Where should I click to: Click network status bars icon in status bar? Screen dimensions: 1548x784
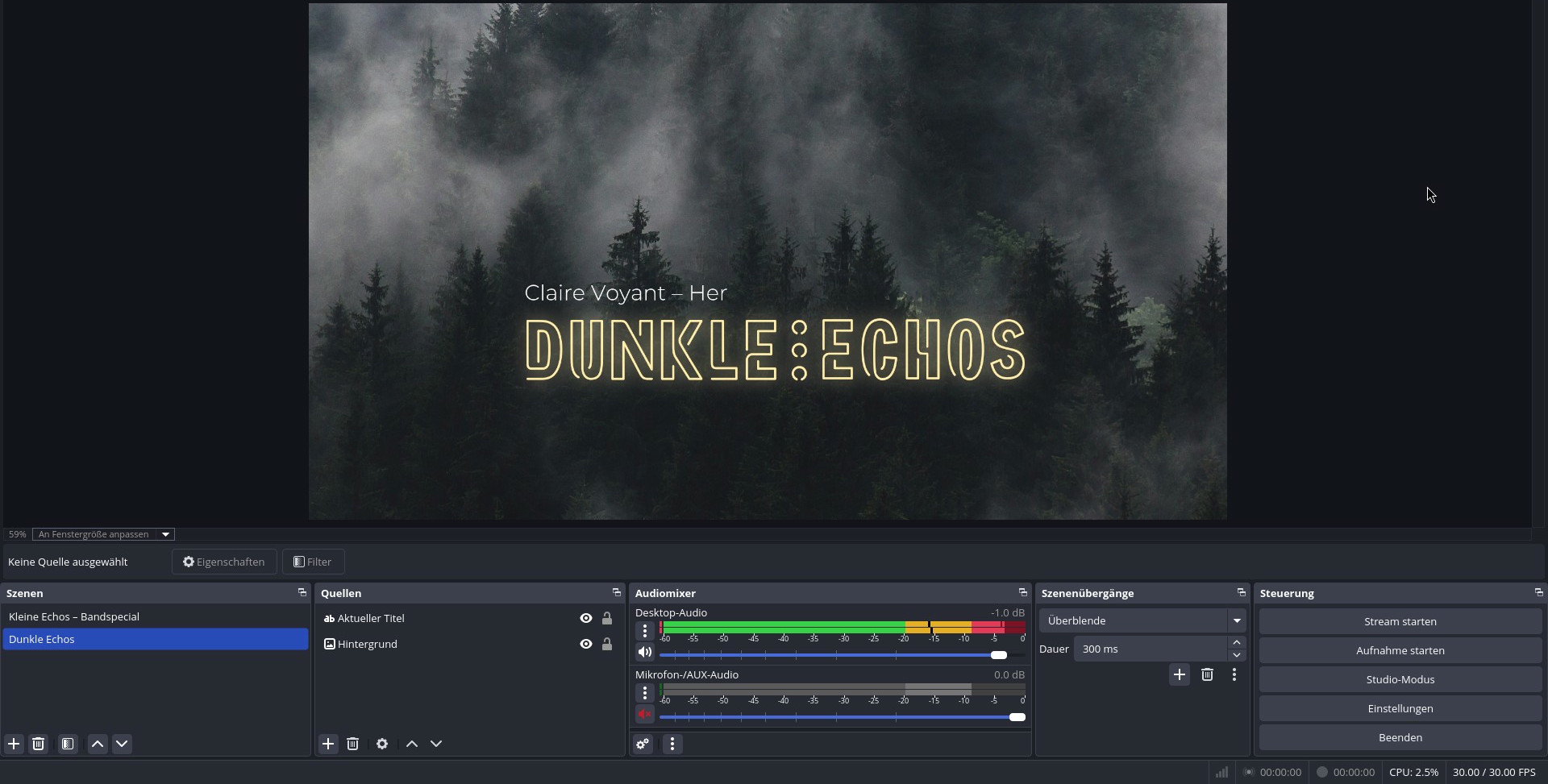(1222, 772)
